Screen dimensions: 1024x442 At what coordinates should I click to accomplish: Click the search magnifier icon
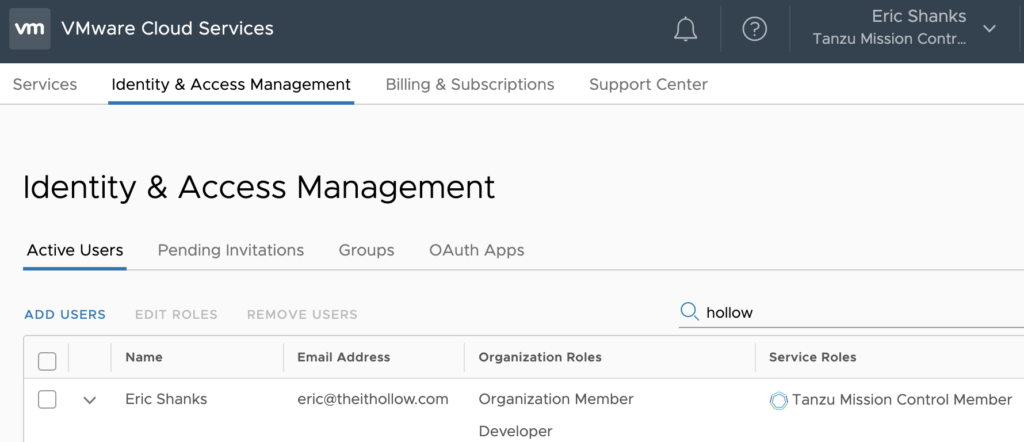pyautogui.click(x=689, y=312)
